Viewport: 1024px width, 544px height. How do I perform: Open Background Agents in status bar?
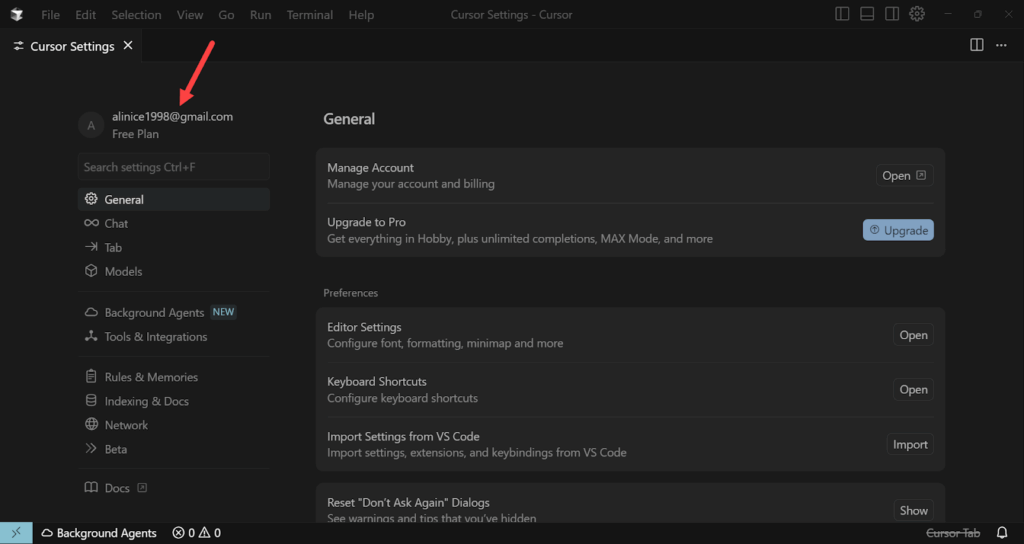[x=99, y=533]
